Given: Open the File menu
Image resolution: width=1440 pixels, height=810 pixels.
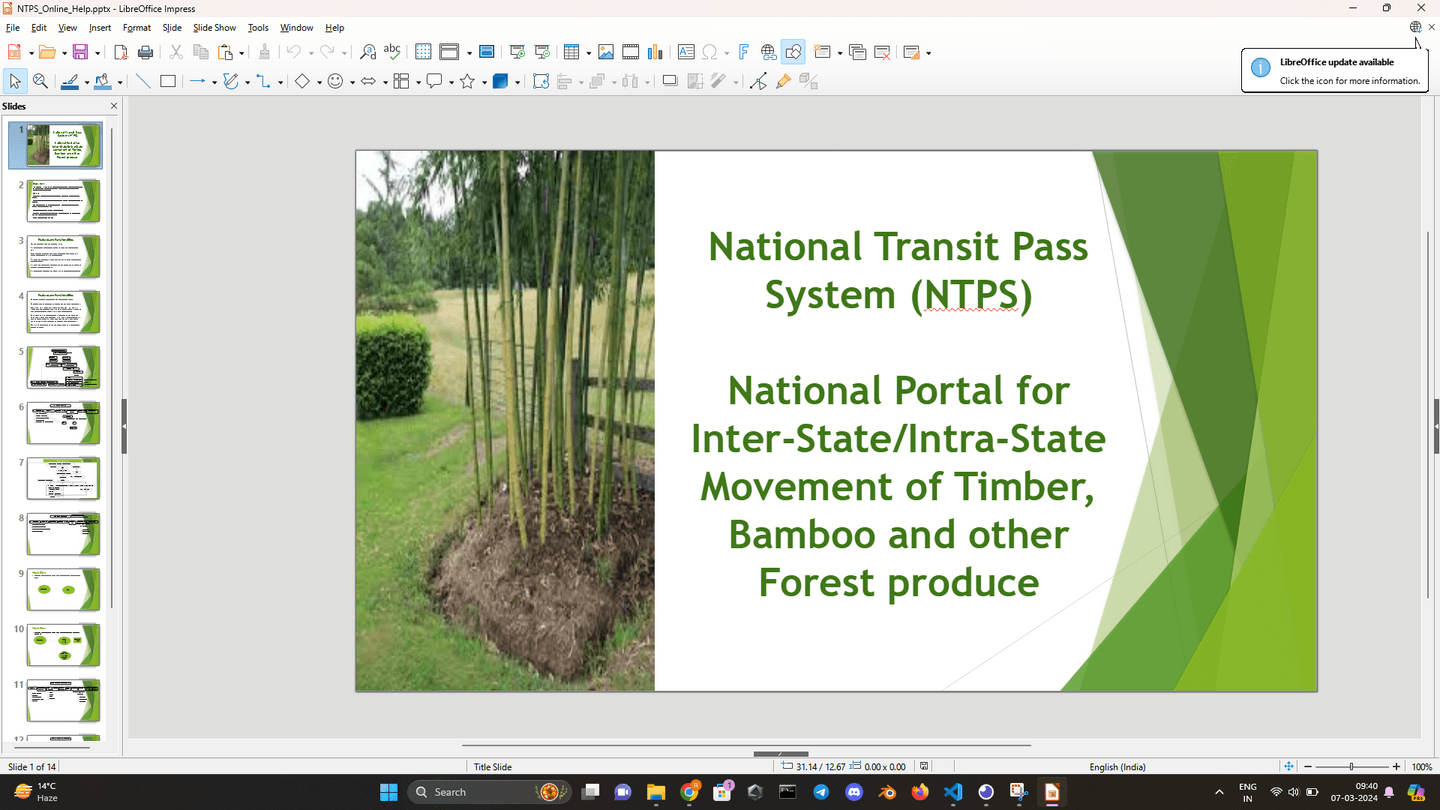Looking at the screenshot, I should 13,28.
